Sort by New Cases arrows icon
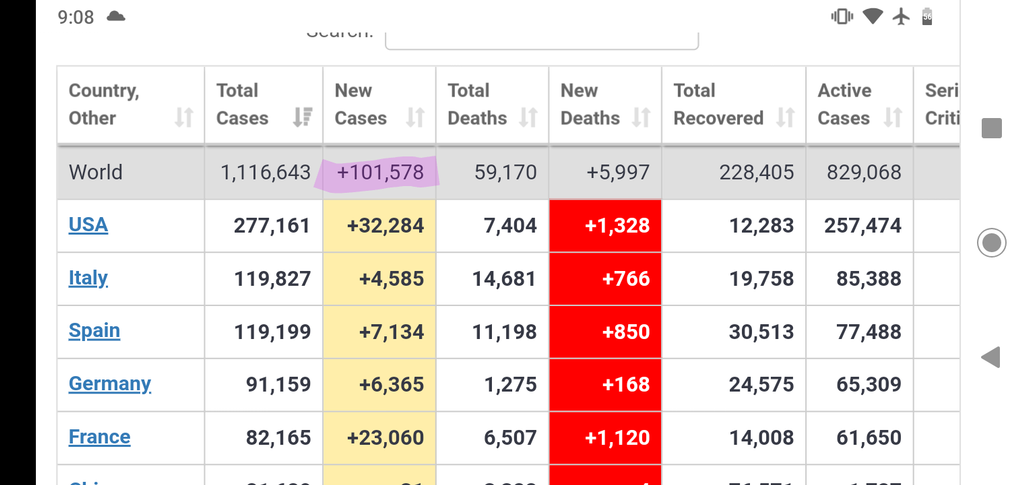 (x=415, y=117)
